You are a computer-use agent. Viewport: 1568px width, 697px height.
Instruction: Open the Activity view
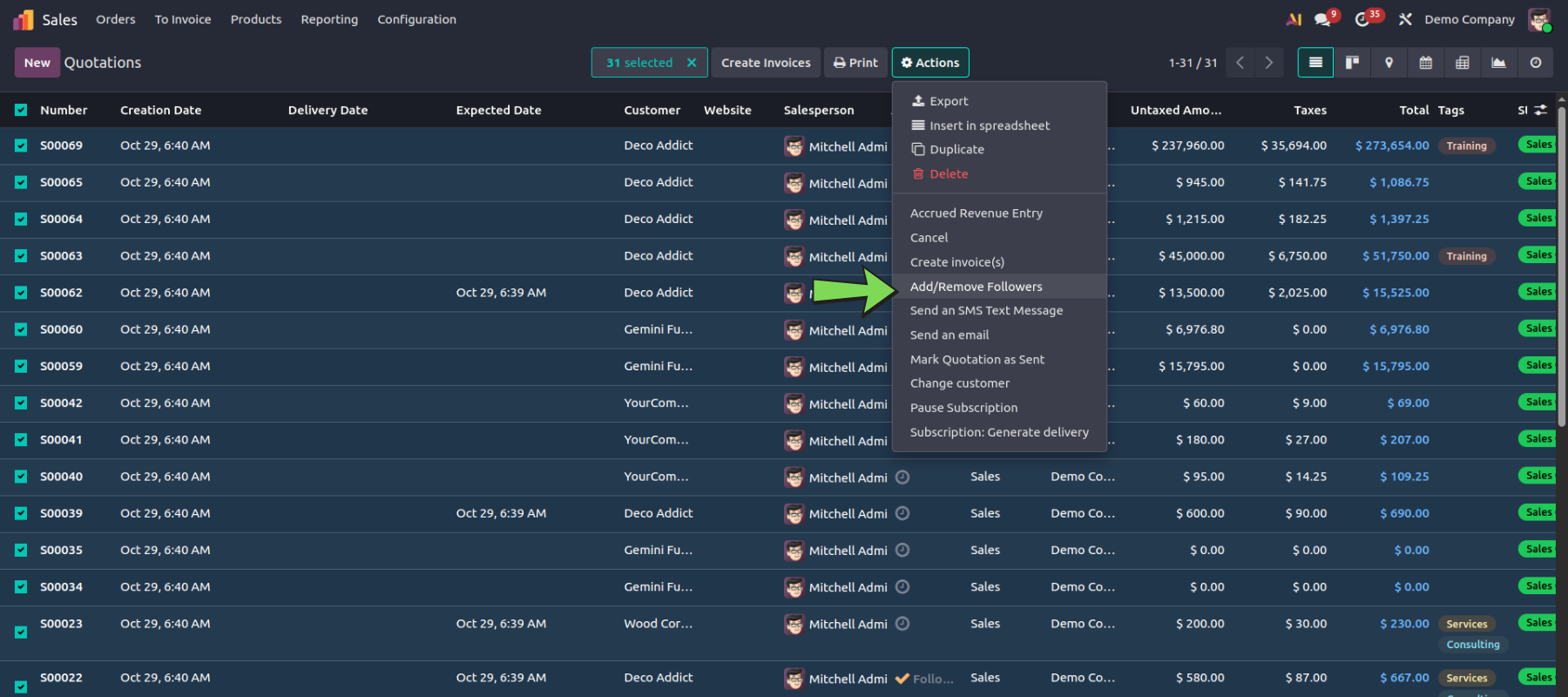(x=1535, y=63)
